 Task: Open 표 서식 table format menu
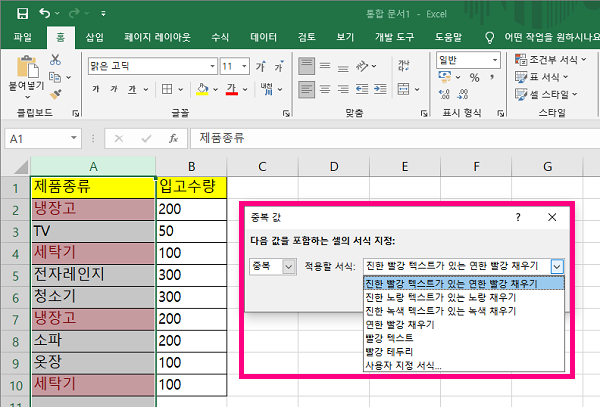[541, 77]
